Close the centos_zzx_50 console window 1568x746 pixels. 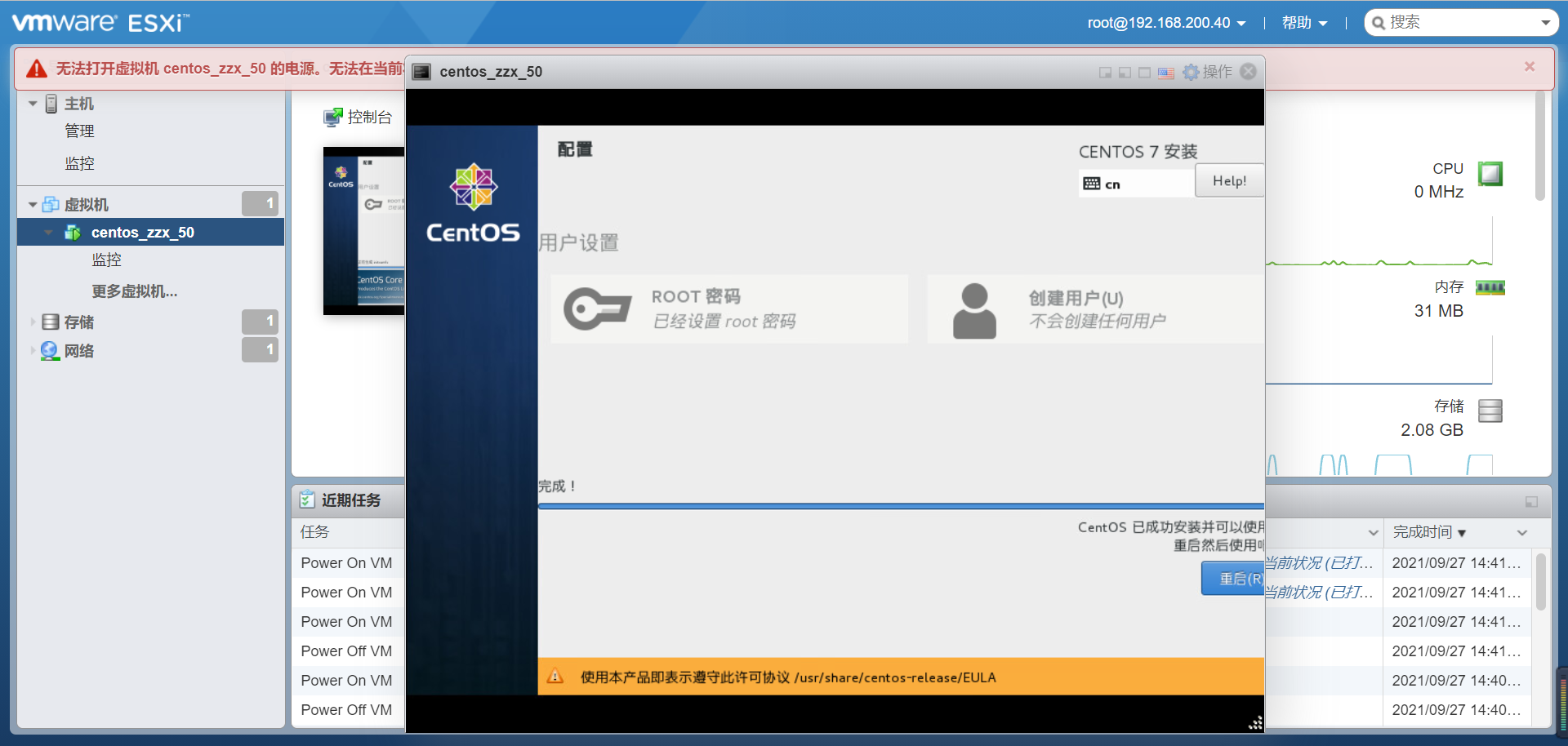tap(1248, 72)
